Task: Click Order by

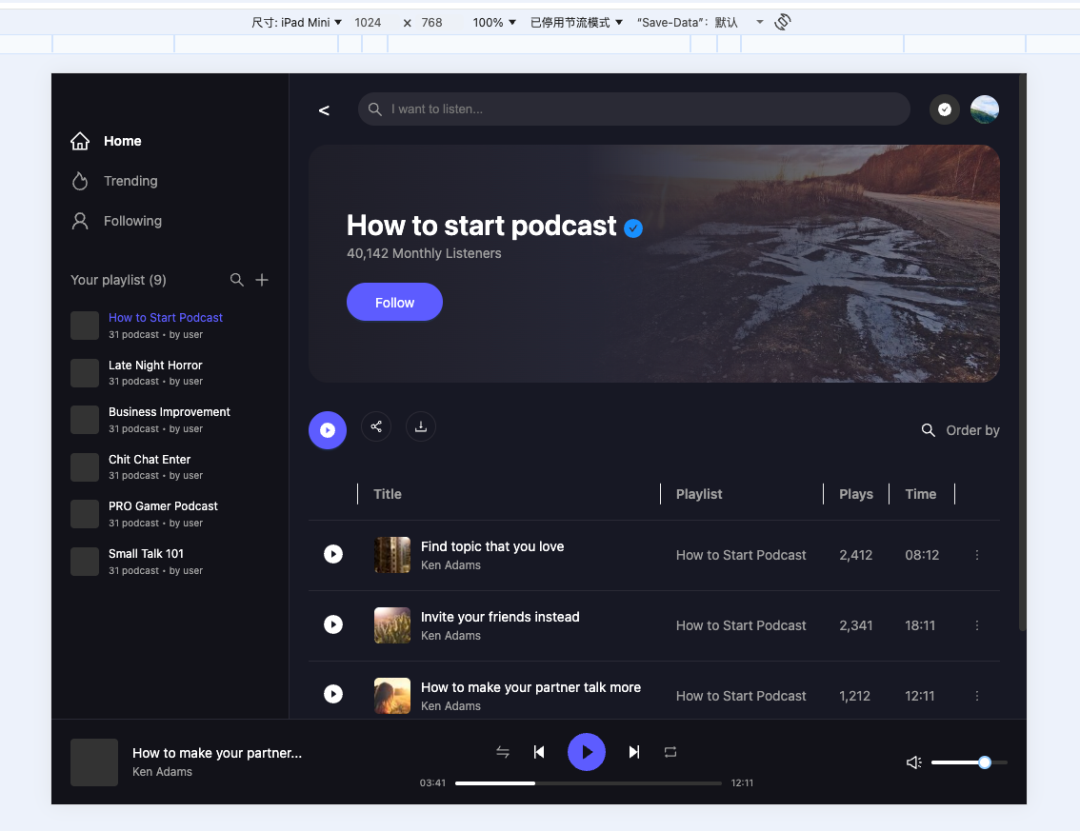Action: (972, 430)
